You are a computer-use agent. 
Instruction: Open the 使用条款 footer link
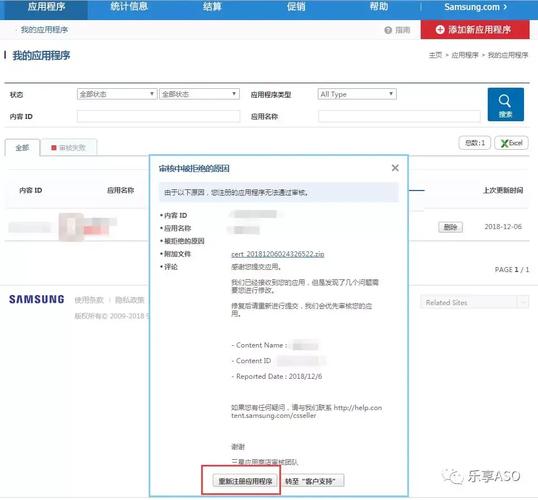(89, 300)
